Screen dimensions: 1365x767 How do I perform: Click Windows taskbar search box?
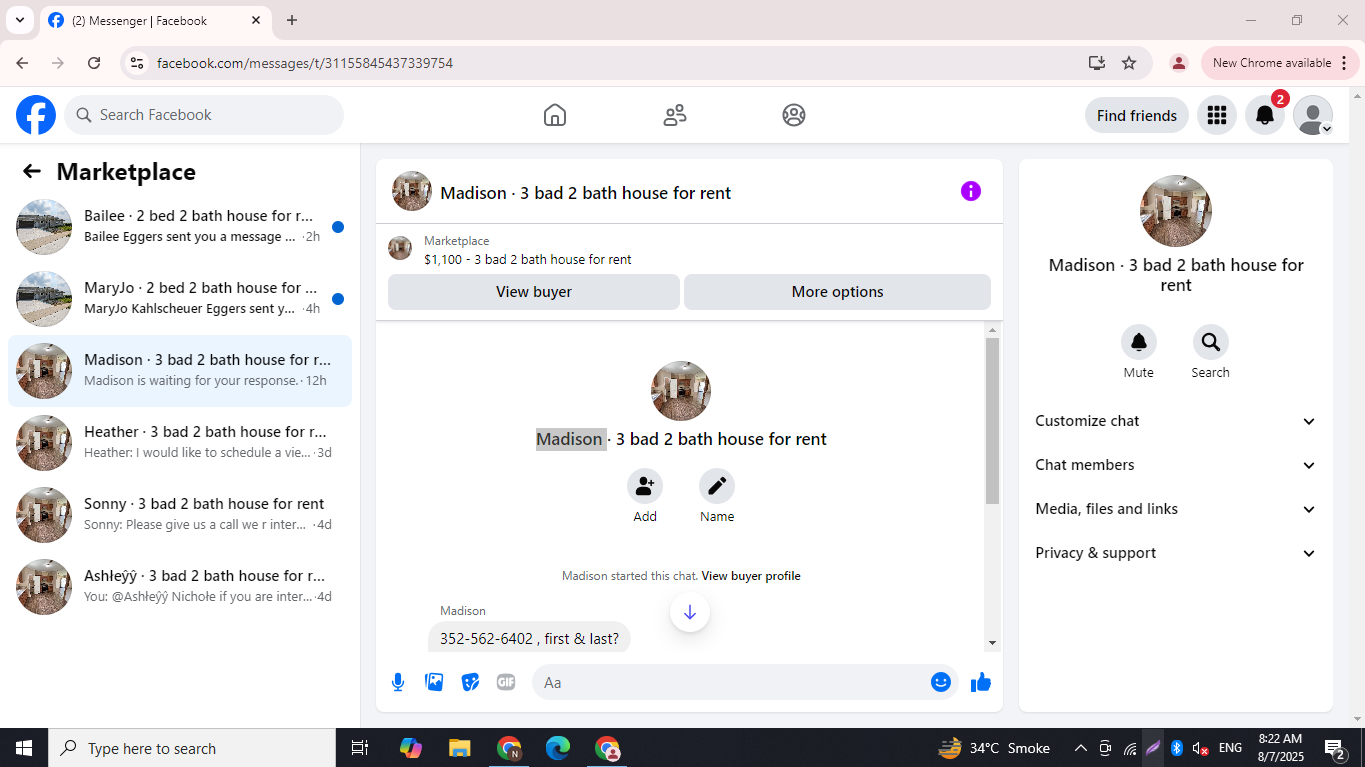tap(192, 748)
